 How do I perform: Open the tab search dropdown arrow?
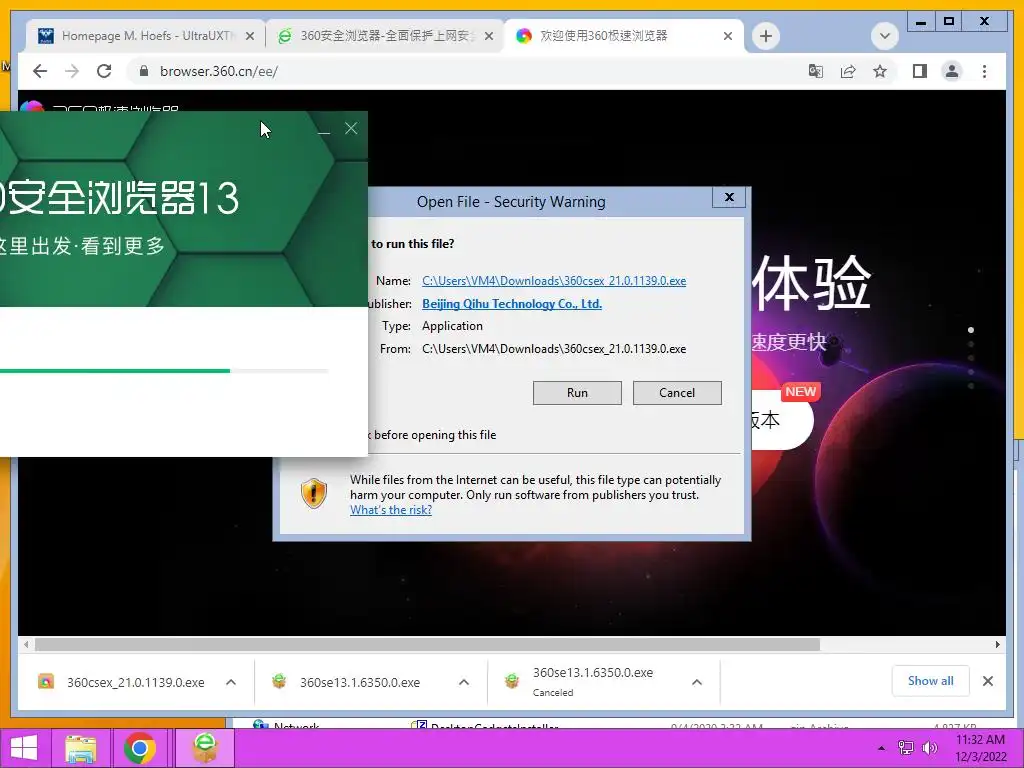point(885,36)
